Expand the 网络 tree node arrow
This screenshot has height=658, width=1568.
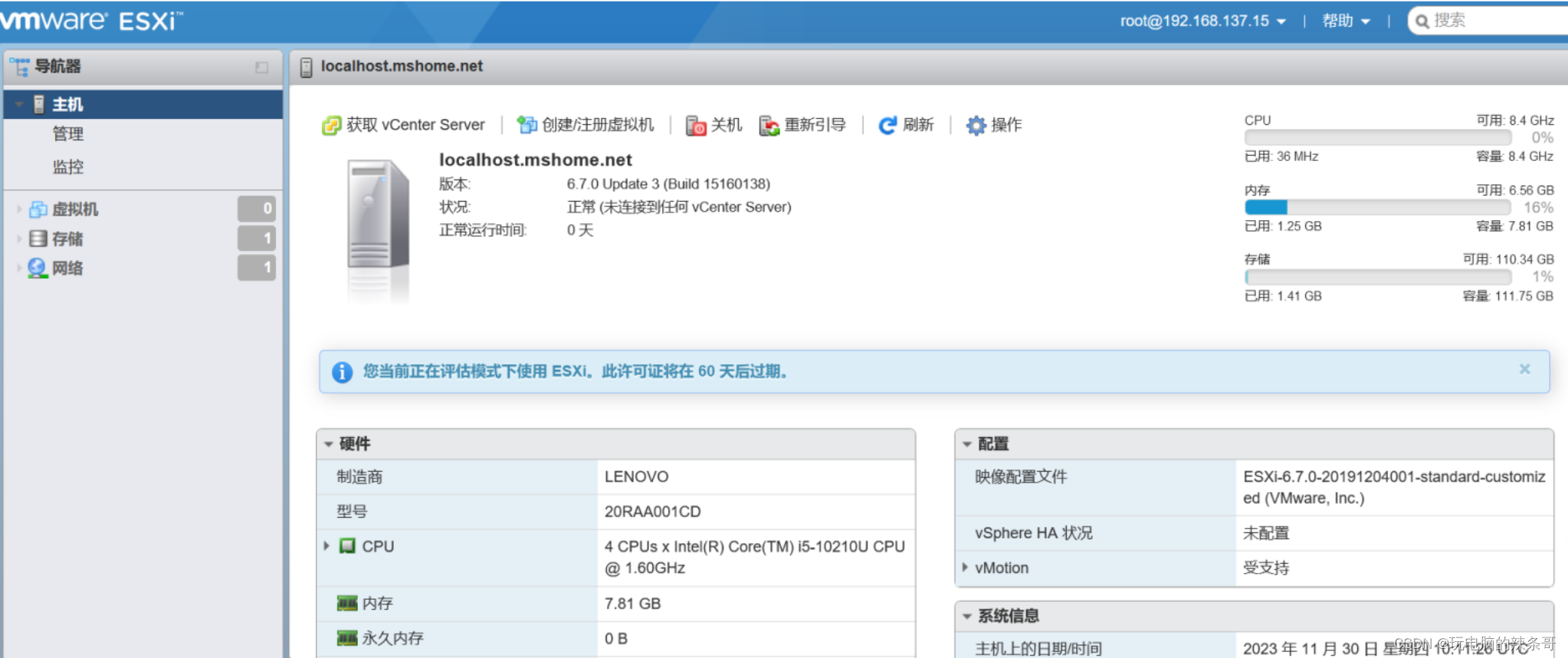(x=19, y=268)
